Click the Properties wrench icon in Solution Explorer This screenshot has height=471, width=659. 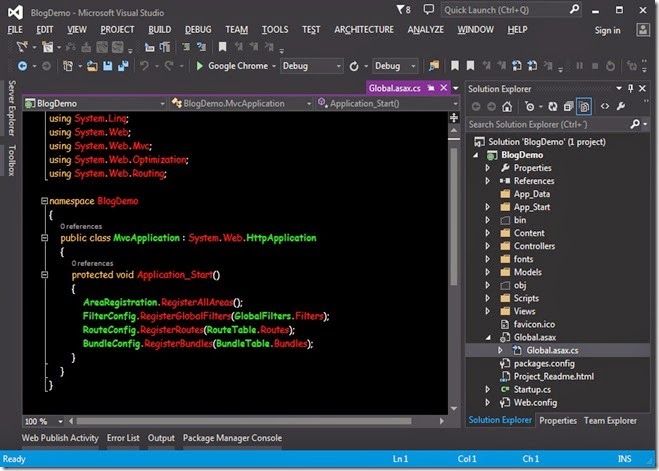click(x=621, y=106)
